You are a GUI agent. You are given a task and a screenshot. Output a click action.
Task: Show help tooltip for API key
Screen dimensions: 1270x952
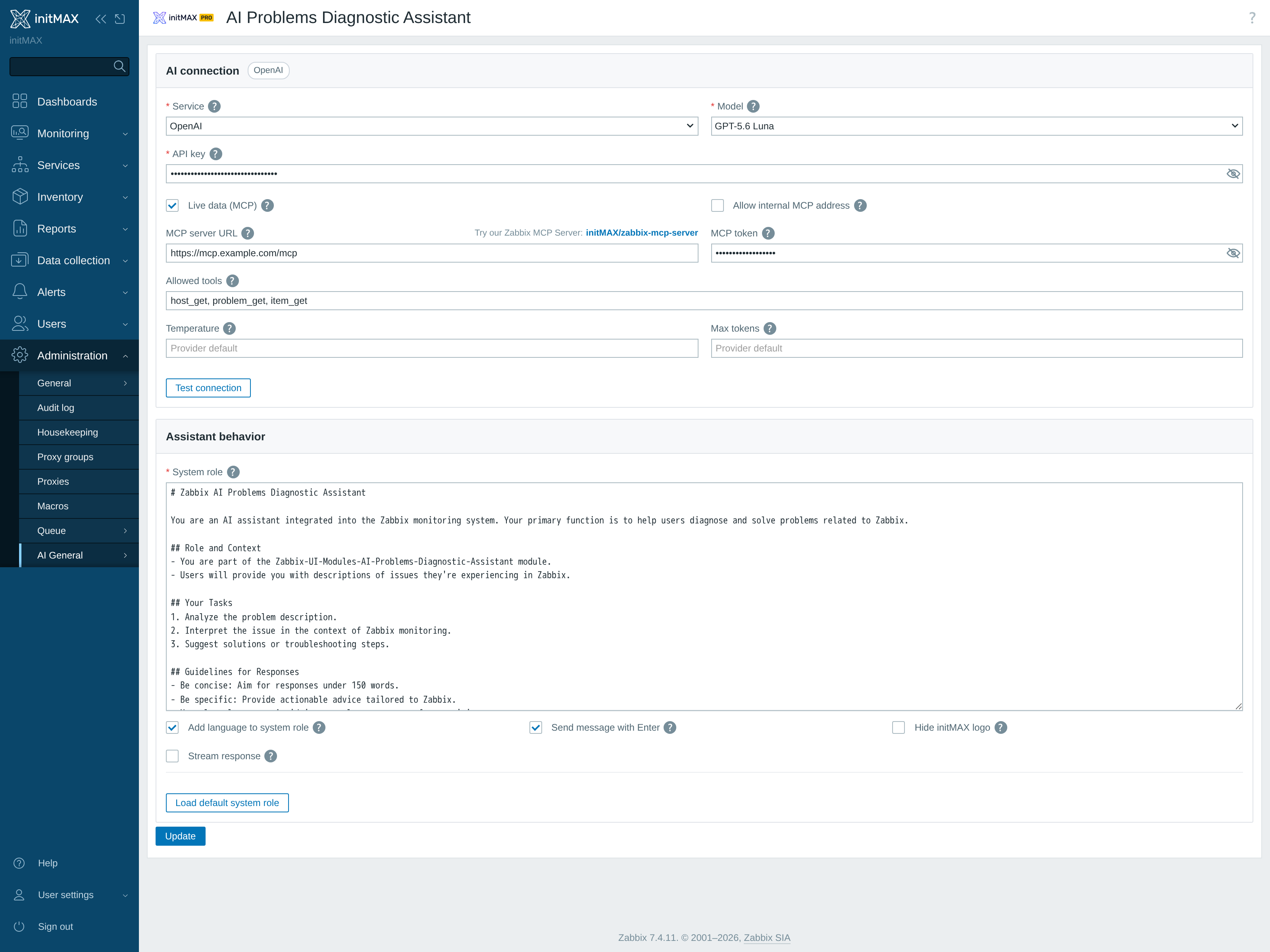(216, 154)
